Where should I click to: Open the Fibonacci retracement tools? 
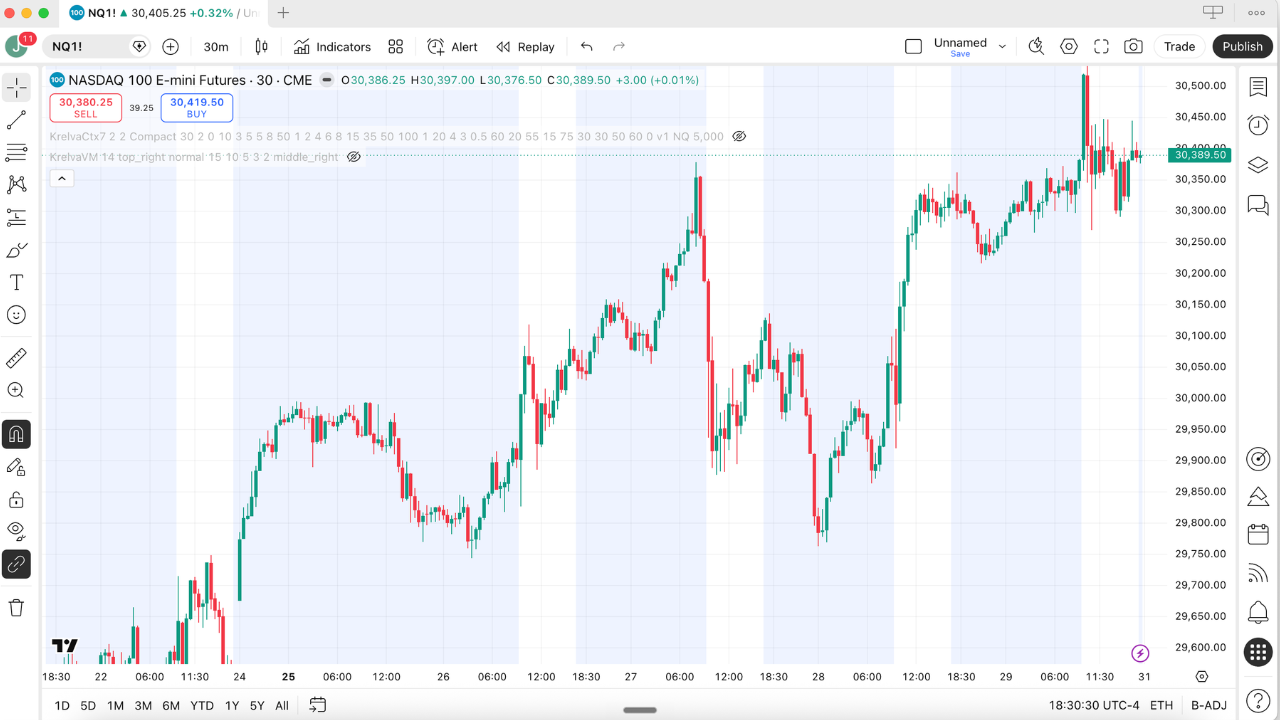16,152
